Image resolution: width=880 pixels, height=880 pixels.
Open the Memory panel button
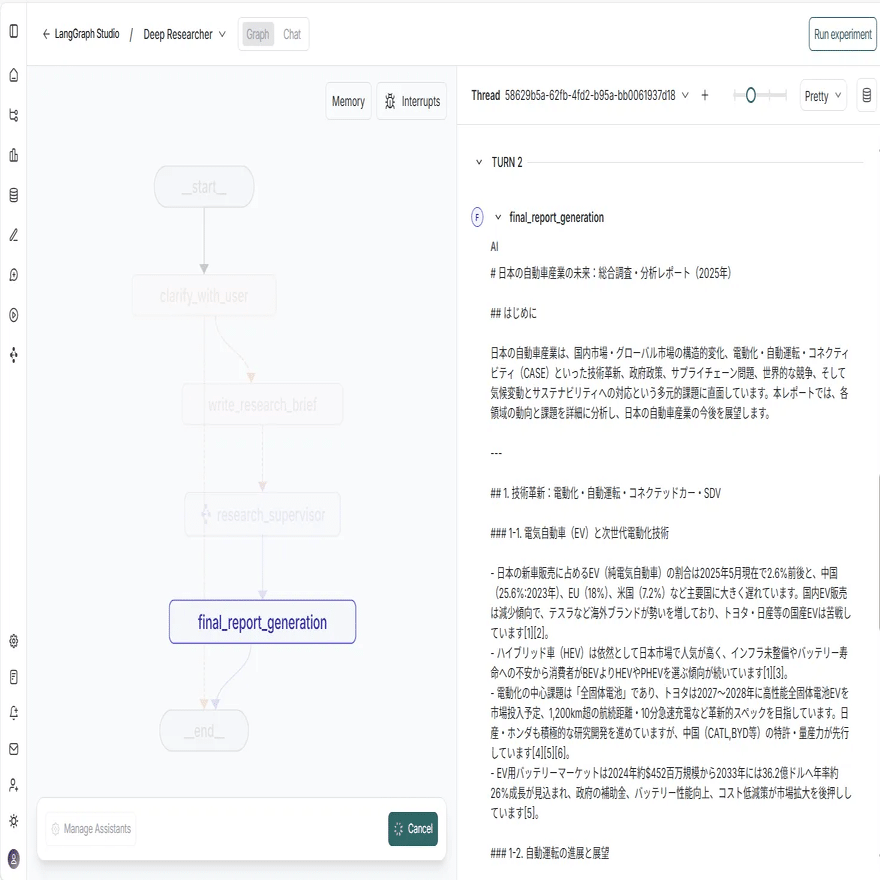[x=348, y=101]
